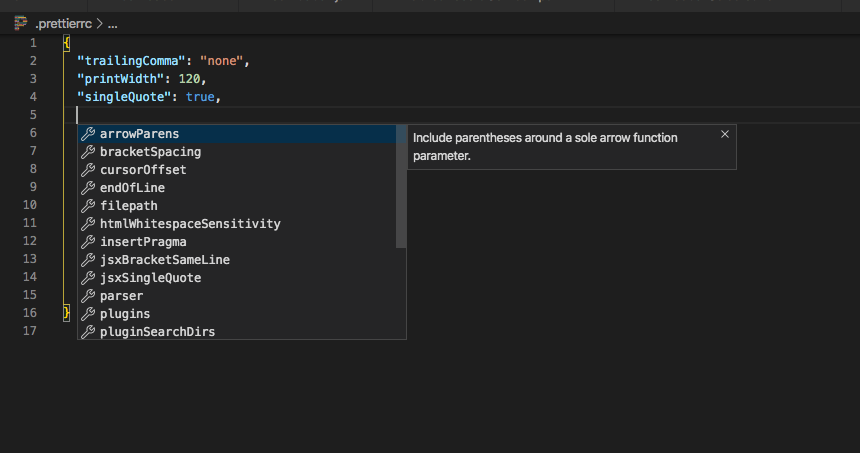Click the true value on line 4
This screenshot has height=453, width=860.
[x=200, y=97]
